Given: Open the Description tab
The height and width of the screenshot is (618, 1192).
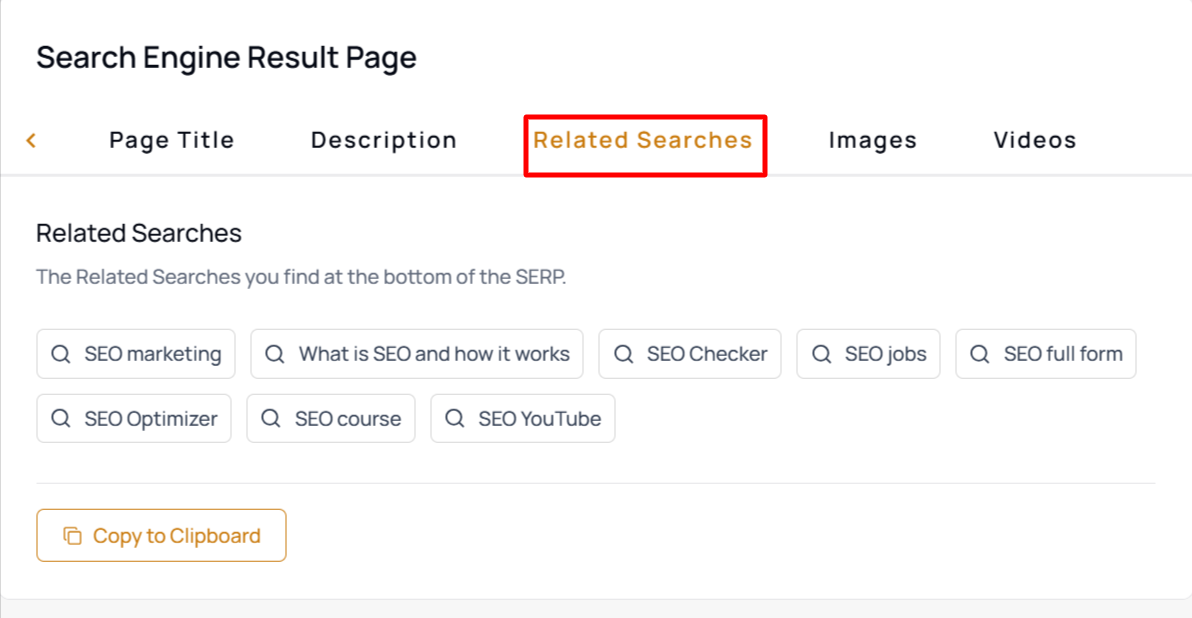Looking at the screenshot, I should click(x=384, y=140).
